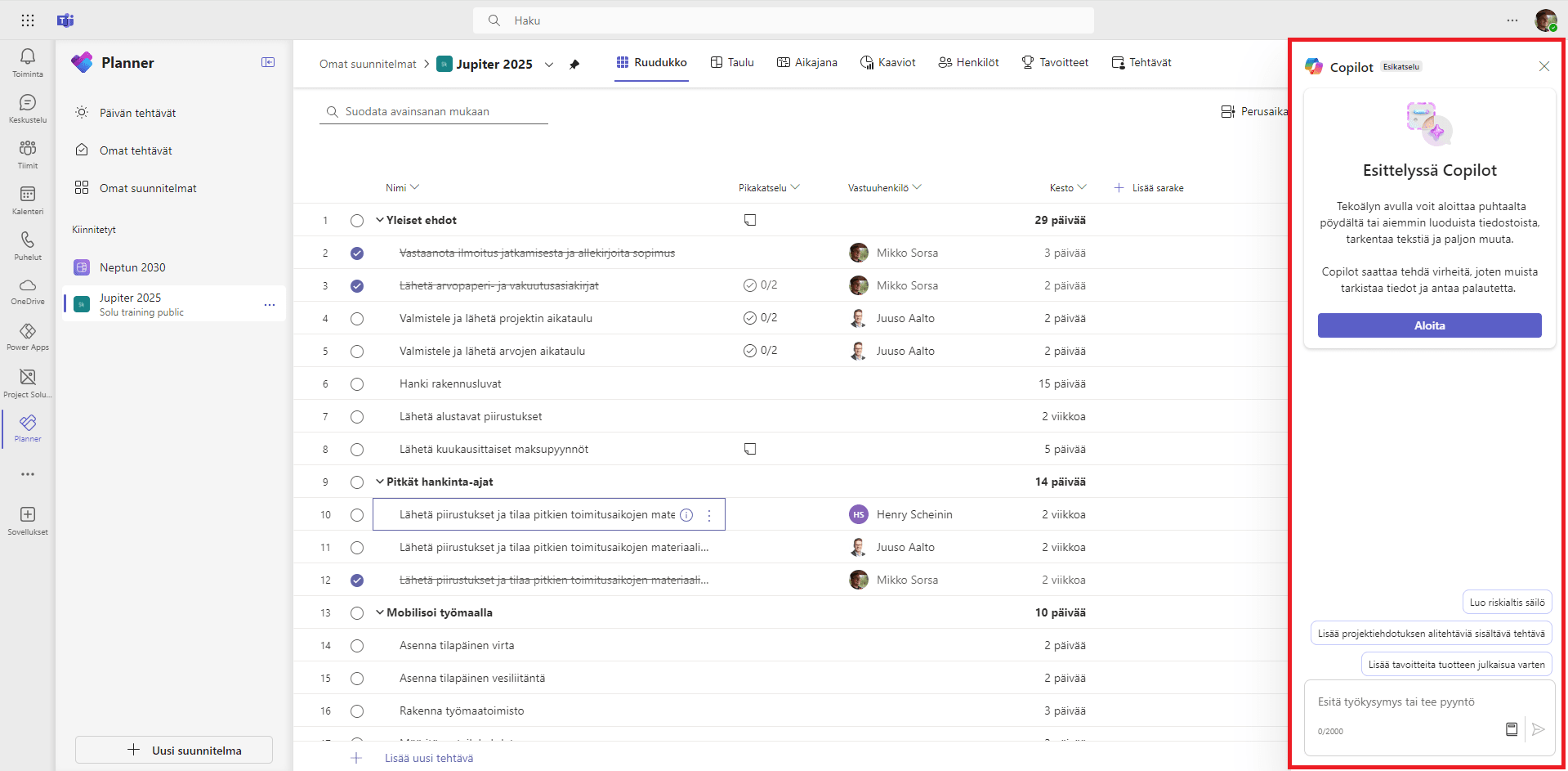Switch to the Taulu board view
The width and height of the screenshot is (1568, 771).
(732, 63)
